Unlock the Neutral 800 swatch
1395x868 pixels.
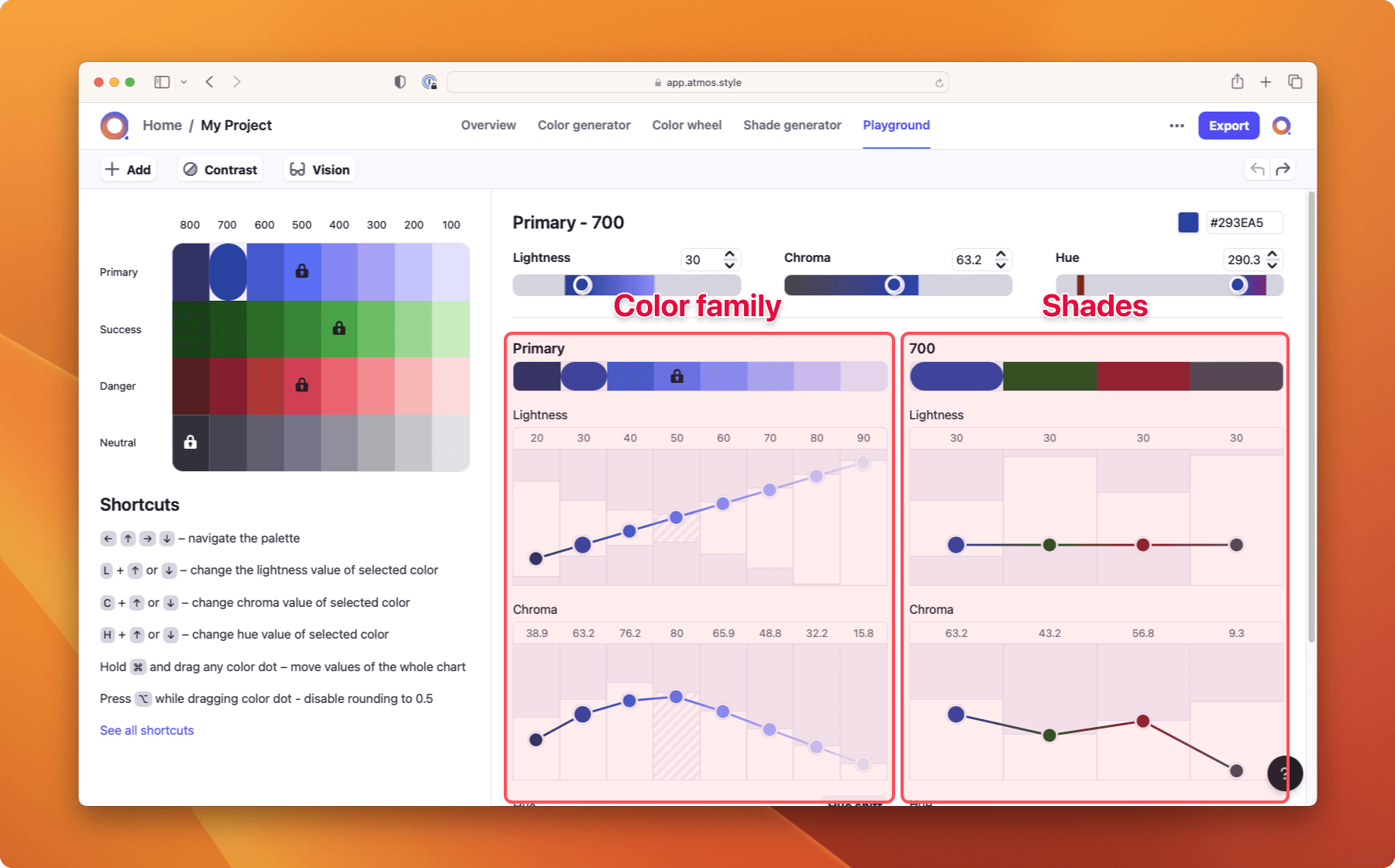190,443
